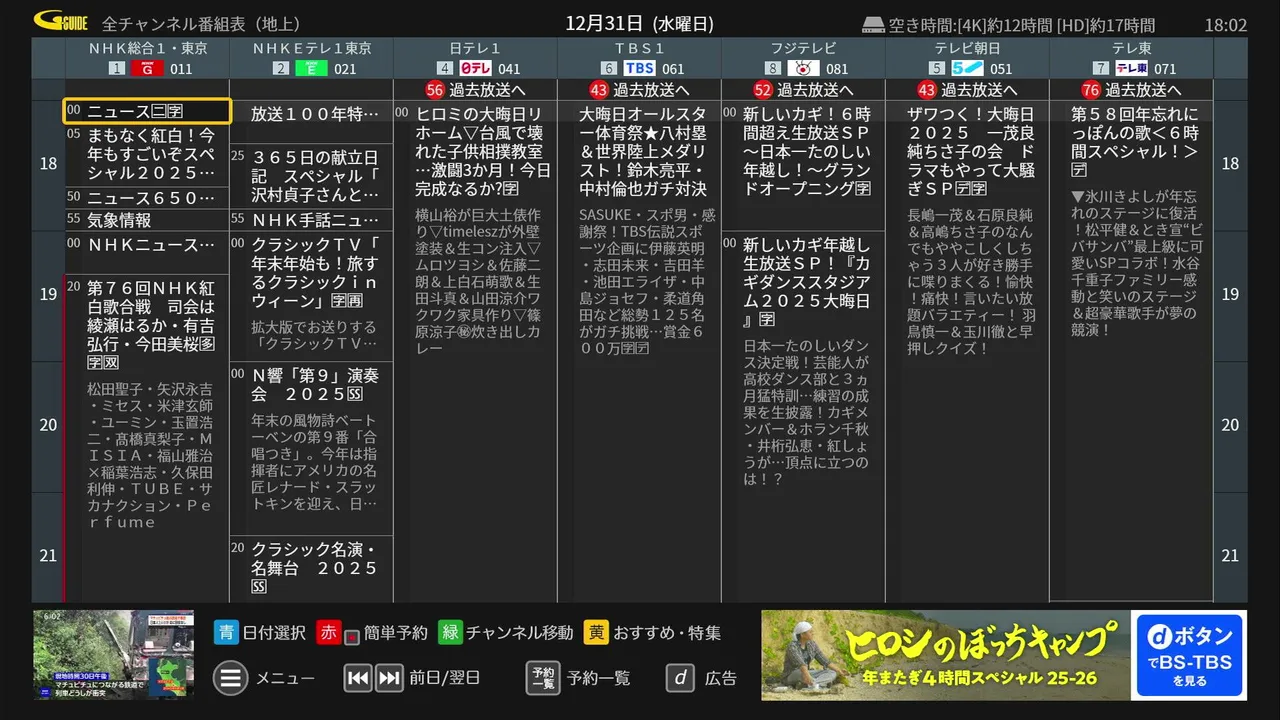Select クラシックTV 年末年始も program
Image resolution: width=1280 pixels, height=720 pixels.
(x=312, y=296)
